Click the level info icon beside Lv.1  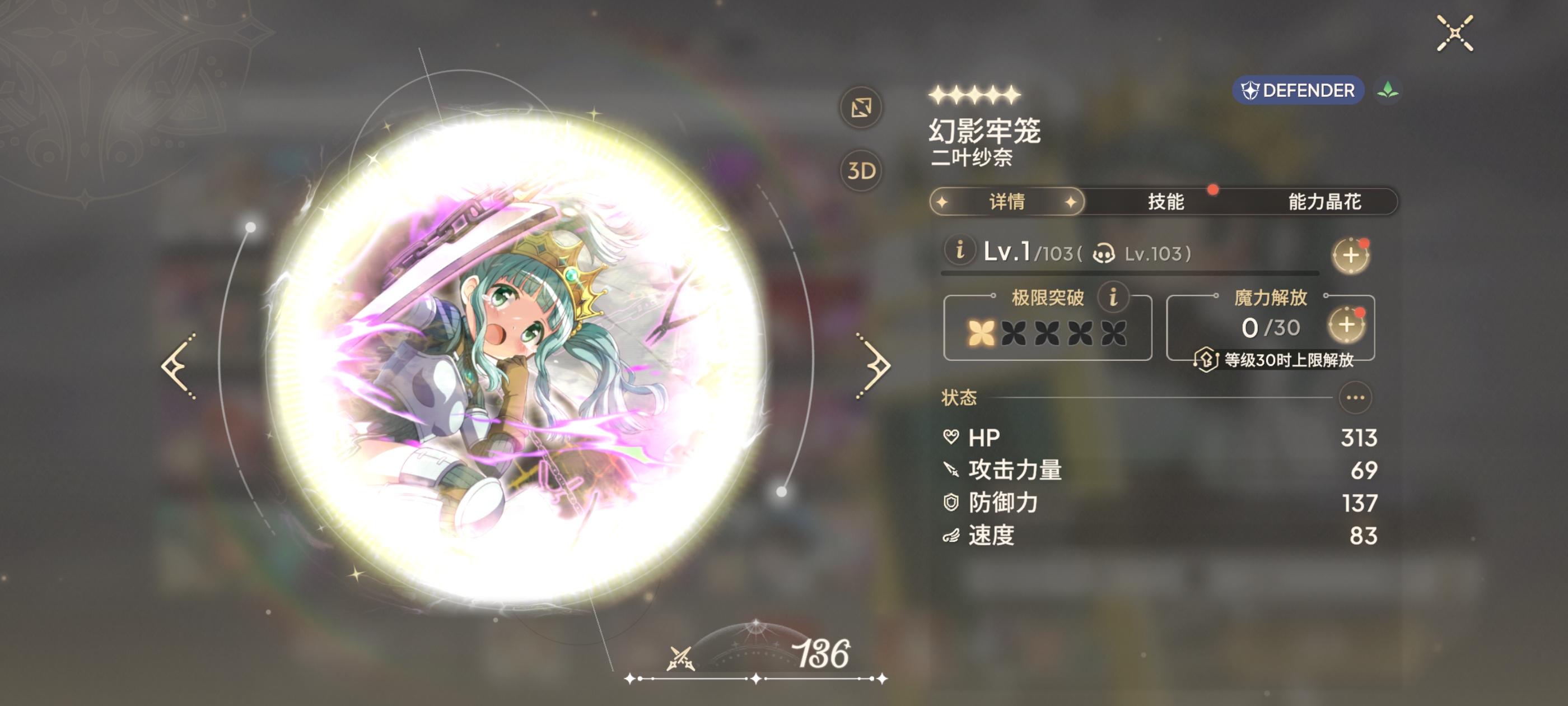click(x=960, y=250)
